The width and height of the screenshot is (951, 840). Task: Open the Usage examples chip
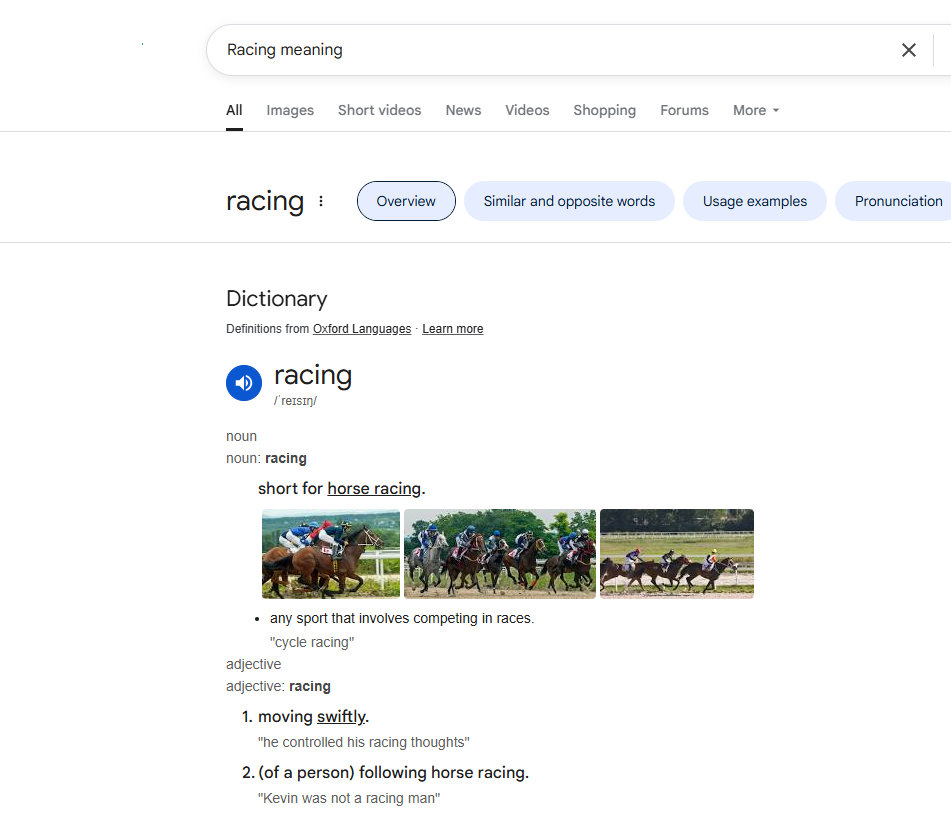pos(754,201)
